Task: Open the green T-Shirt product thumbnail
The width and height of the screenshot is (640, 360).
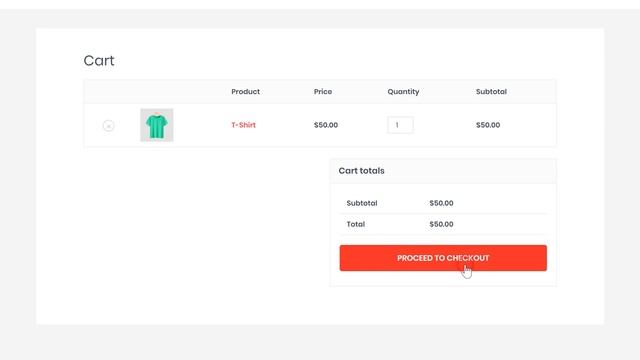Action: pos(157,125)
